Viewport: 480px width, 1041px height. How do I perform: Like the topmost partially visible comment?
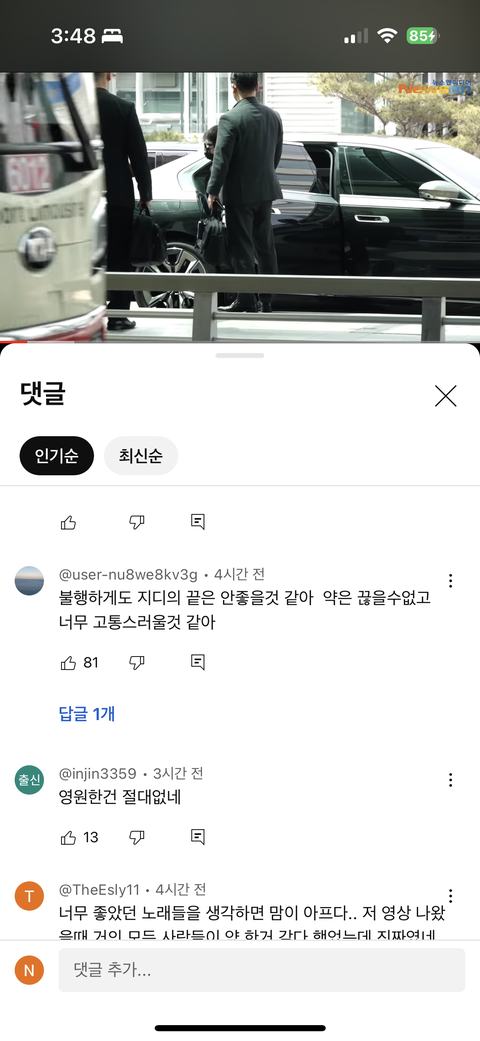click(x=68, y=522)
